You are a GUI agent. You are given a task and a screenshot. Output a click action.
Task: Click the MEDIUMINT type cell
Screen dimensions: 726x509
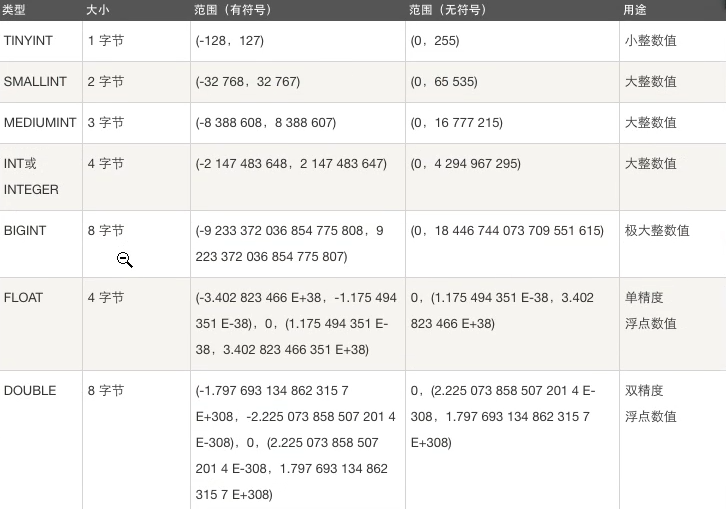40,123
